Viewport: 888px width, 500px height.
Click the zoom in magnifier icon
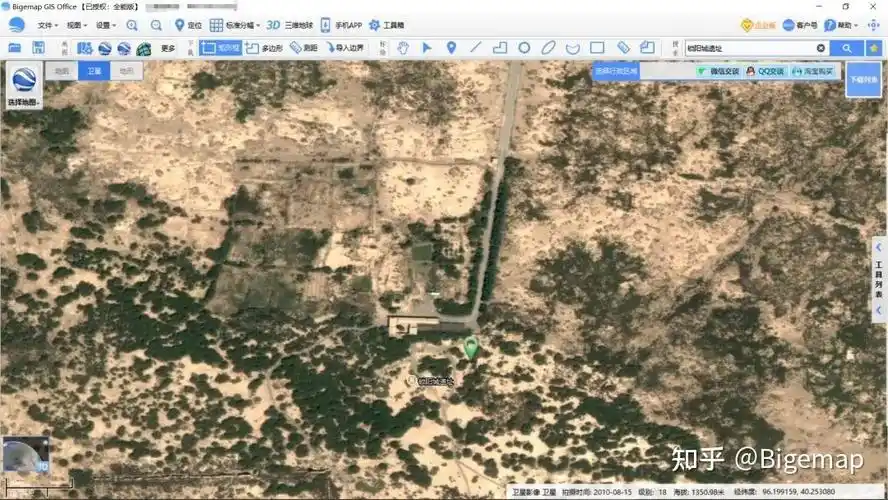pos(132,25)
